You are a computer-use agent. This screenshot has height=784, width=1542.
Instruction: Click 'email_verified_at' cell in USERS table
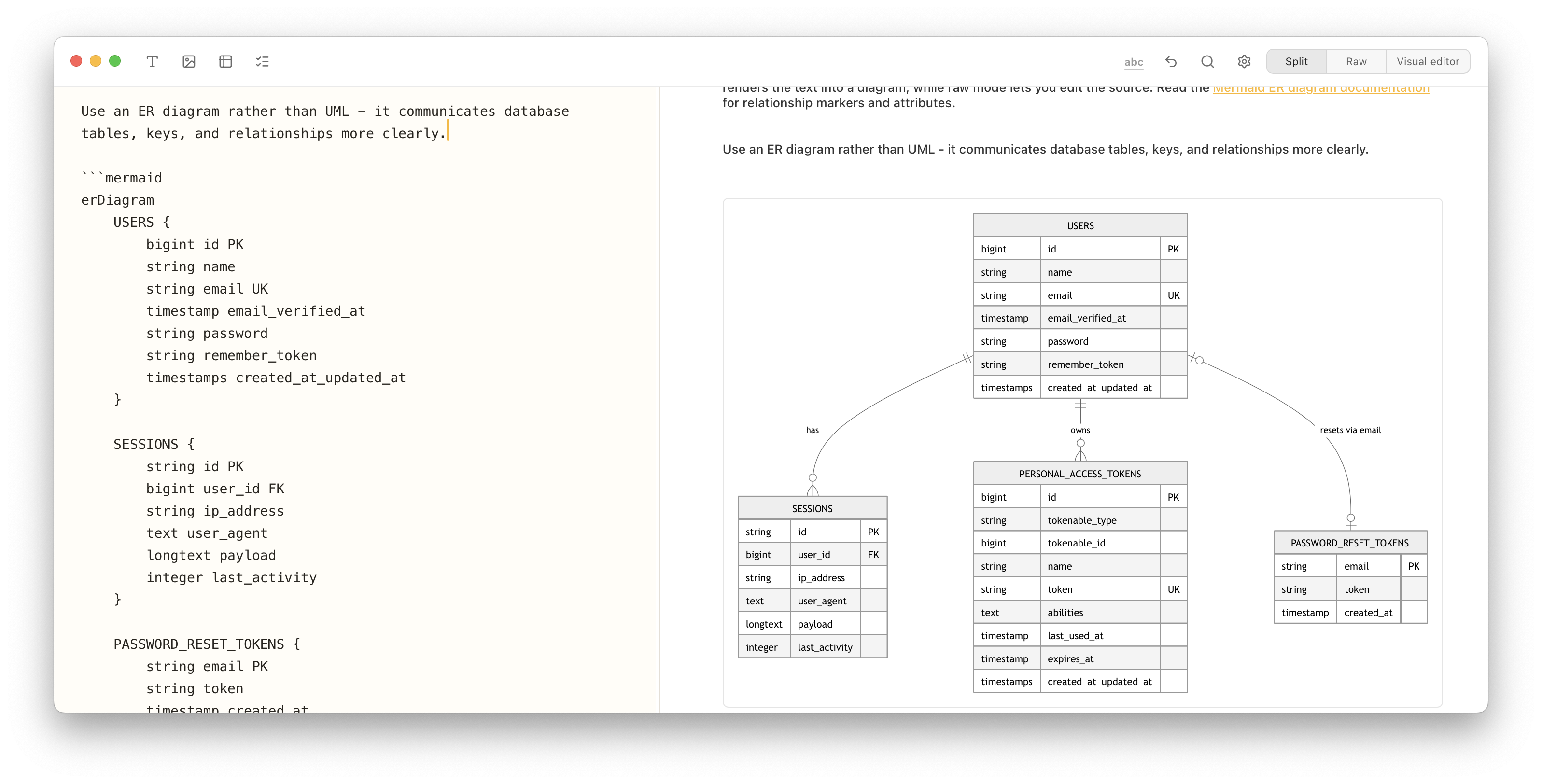[1100, 319]
